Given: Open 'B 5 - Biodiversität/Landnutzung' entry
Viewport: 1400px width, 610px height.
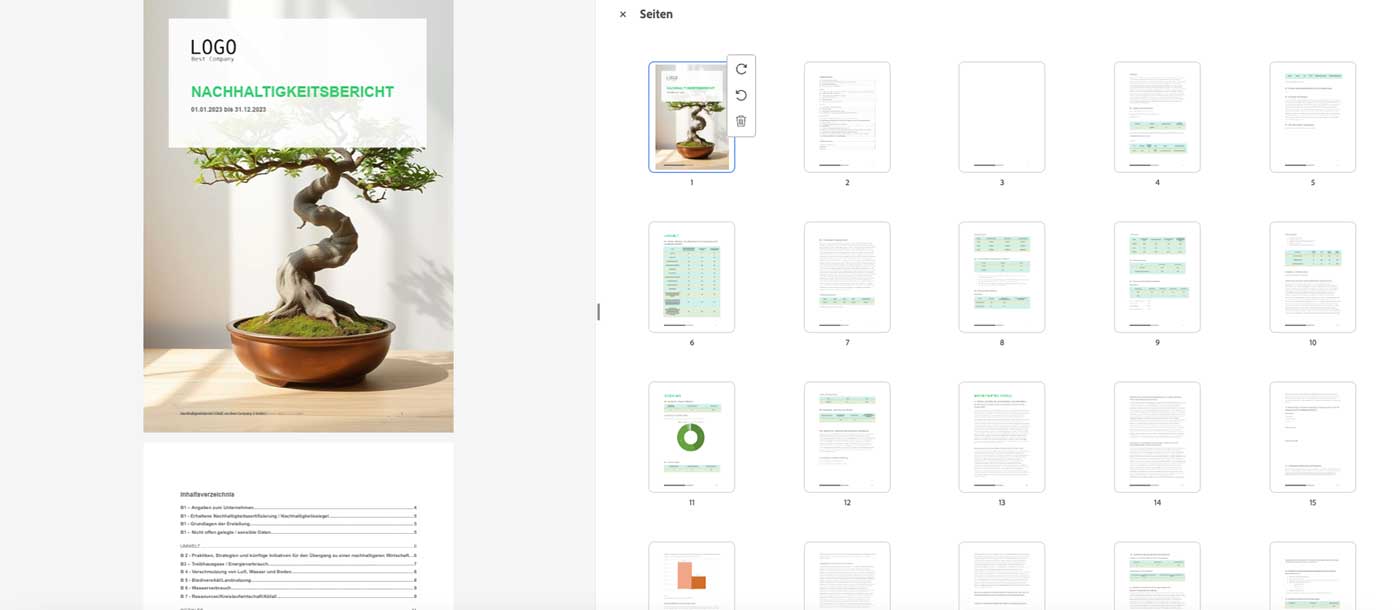Looking at the screenshot, I should [298, 579].
